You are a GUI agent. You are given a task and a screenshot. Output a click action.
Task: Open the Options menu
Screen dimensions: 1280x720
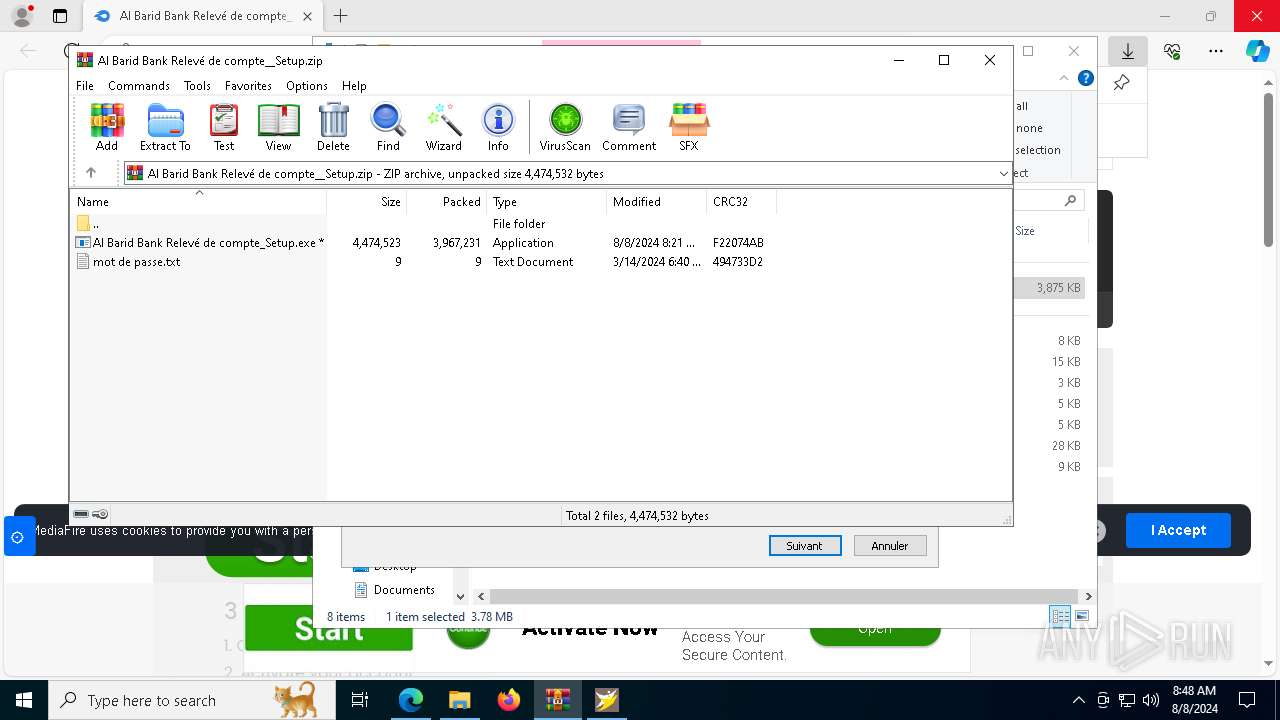pyautogui.click(x=307, y=86)
